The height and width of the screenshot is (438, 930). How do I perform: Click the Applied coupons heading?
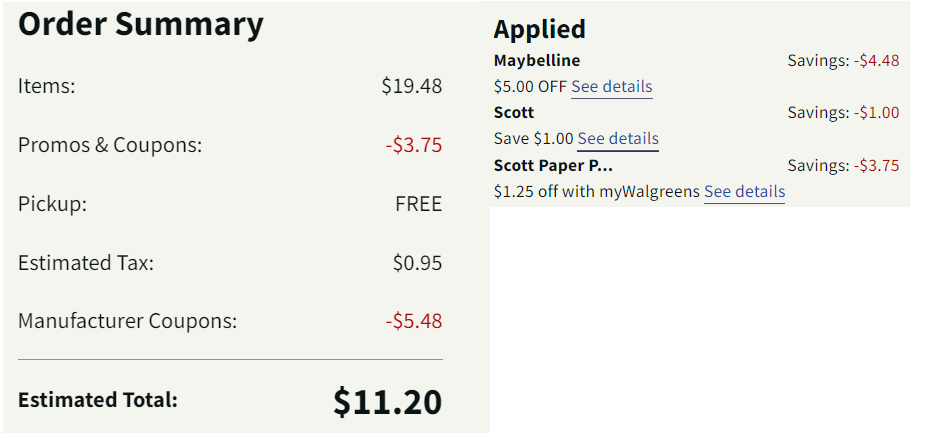click(x=539, y=29)
